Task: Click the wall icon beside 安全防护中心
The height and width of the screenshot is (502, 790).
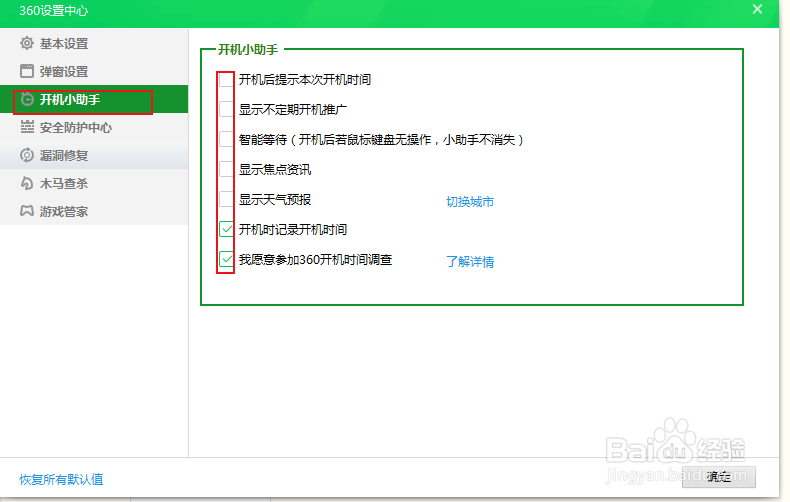Action: point(27,127)
